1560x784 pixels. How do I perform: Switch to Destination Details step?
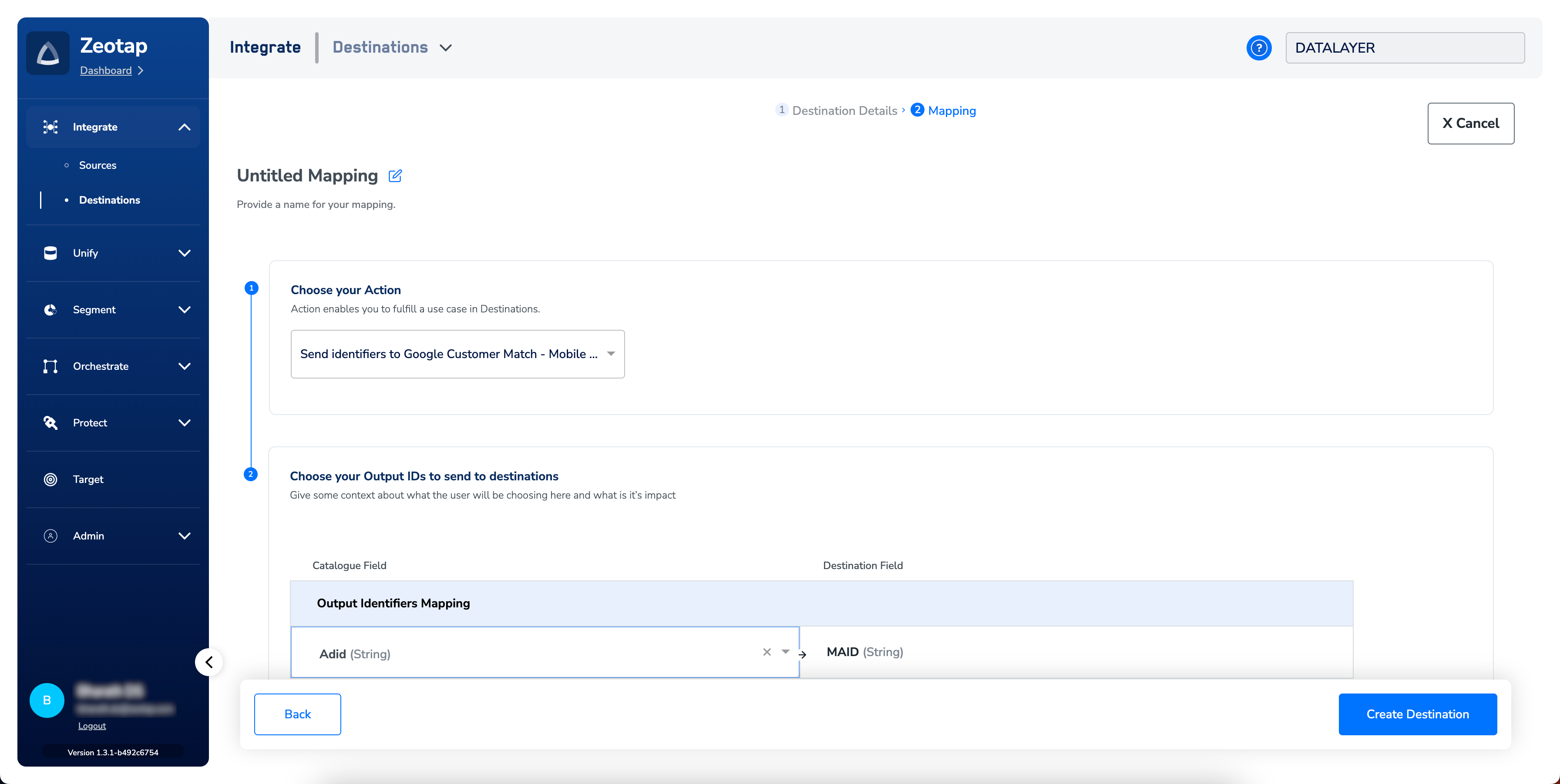click(844, 111)
